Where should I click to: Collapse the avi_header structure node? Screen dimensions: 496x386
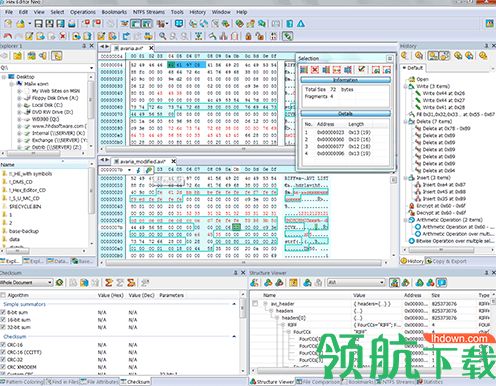(x=266, y=304)
